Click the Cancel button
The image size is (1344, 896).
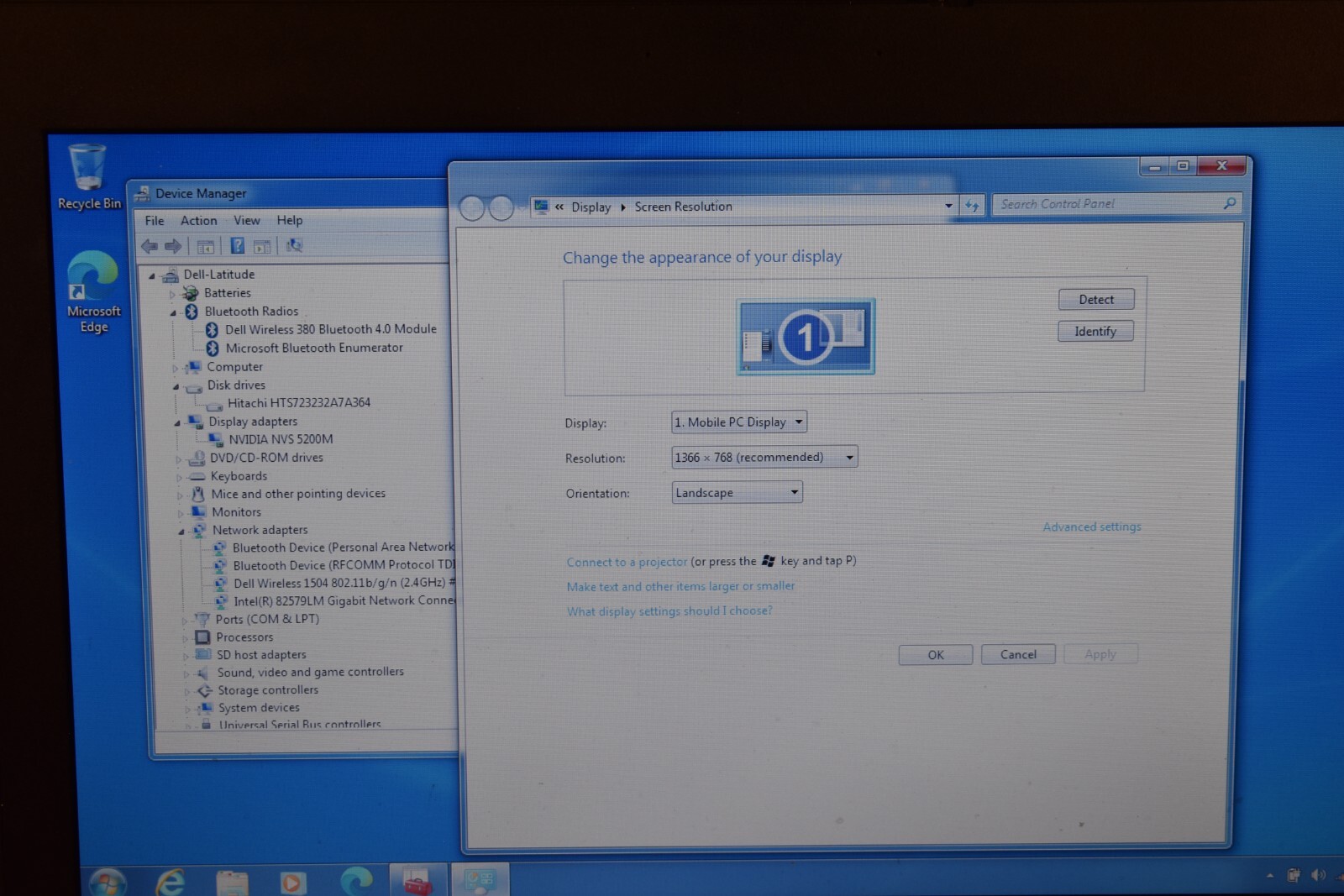1018,654
